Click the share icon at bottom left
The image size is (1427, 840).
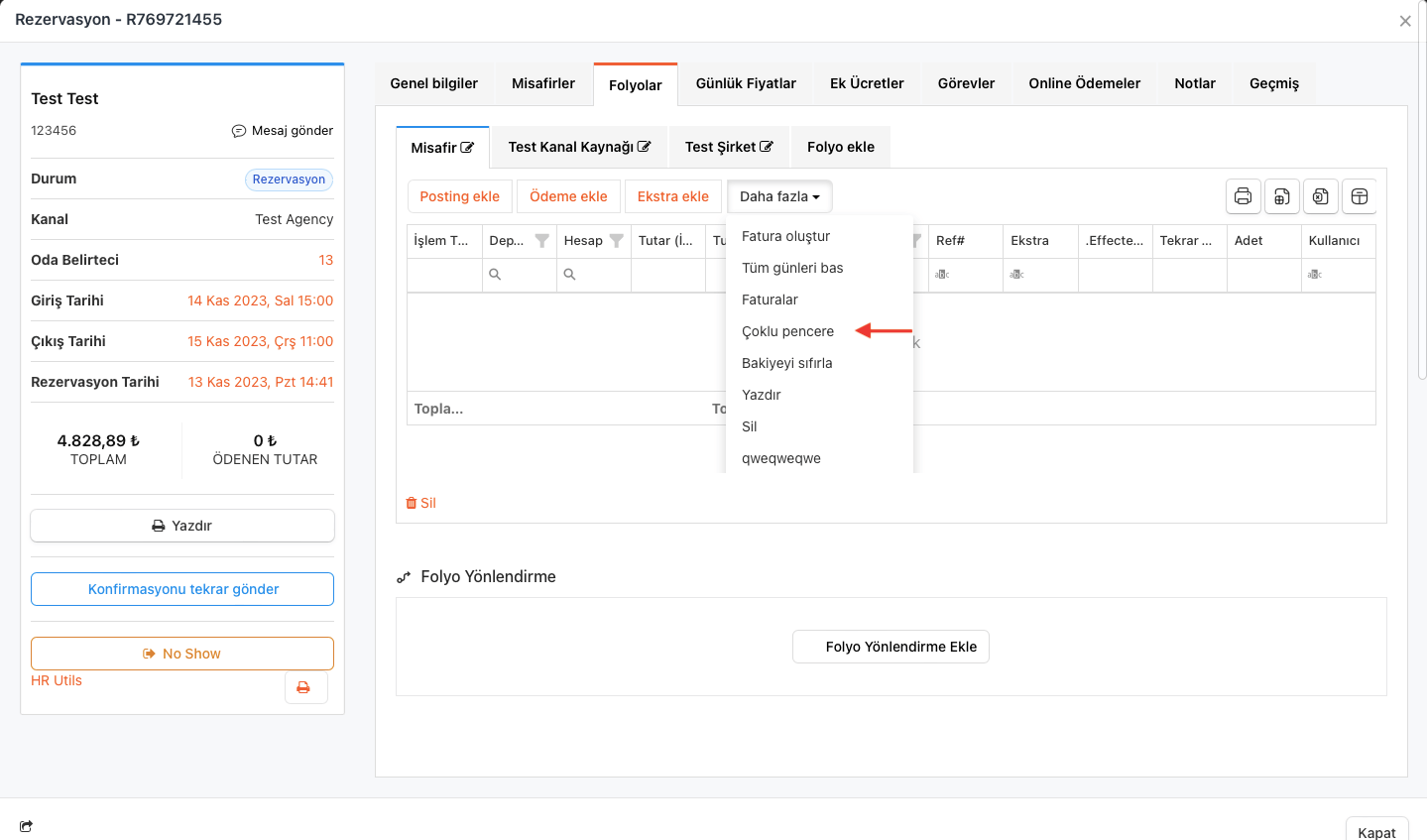tap(26, 826)
